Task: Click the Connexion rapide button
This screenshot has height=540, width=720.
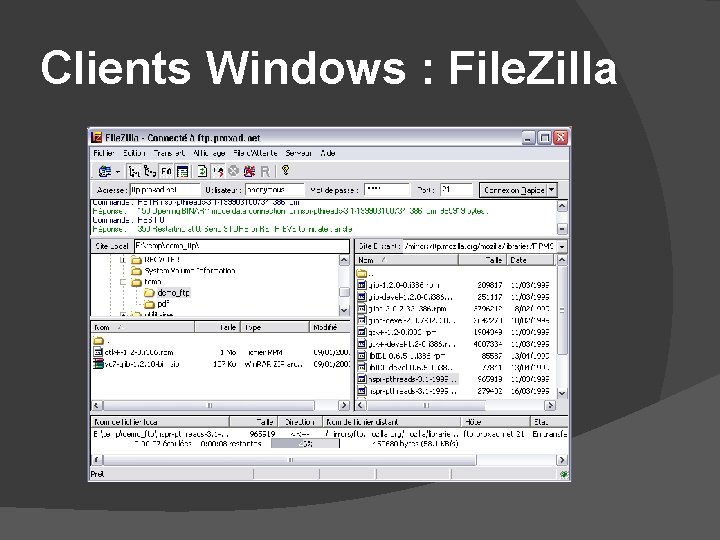Action: 513,190
